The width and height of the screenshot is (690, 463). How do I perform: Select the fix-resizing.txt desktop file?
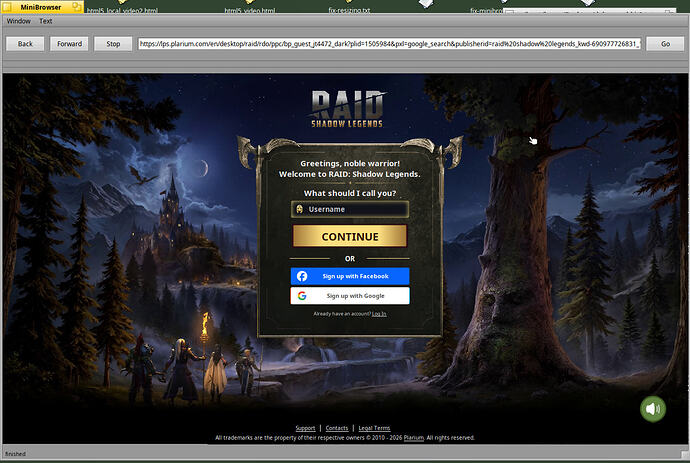click(x=349, y=8)
